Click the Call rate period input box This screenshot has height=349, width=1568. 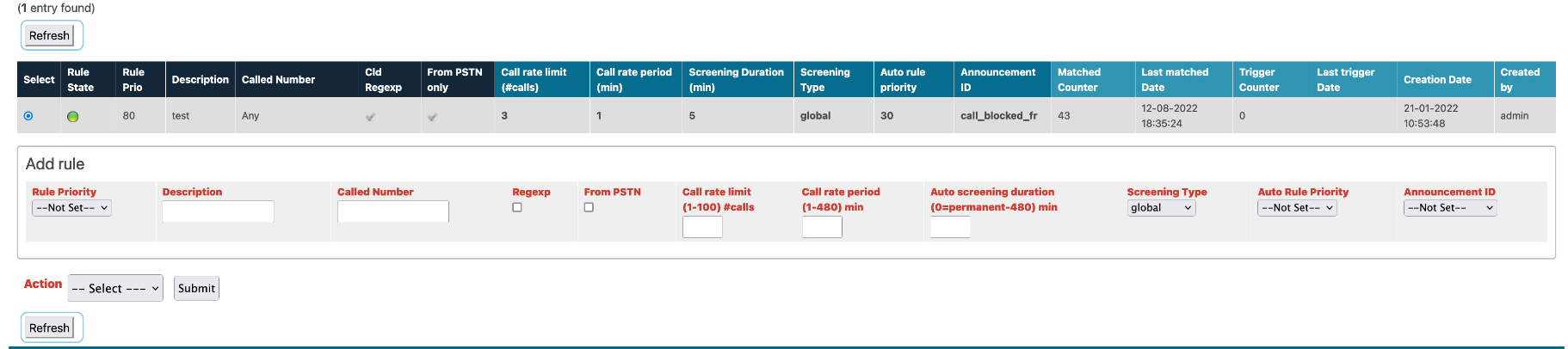point(822,227)
